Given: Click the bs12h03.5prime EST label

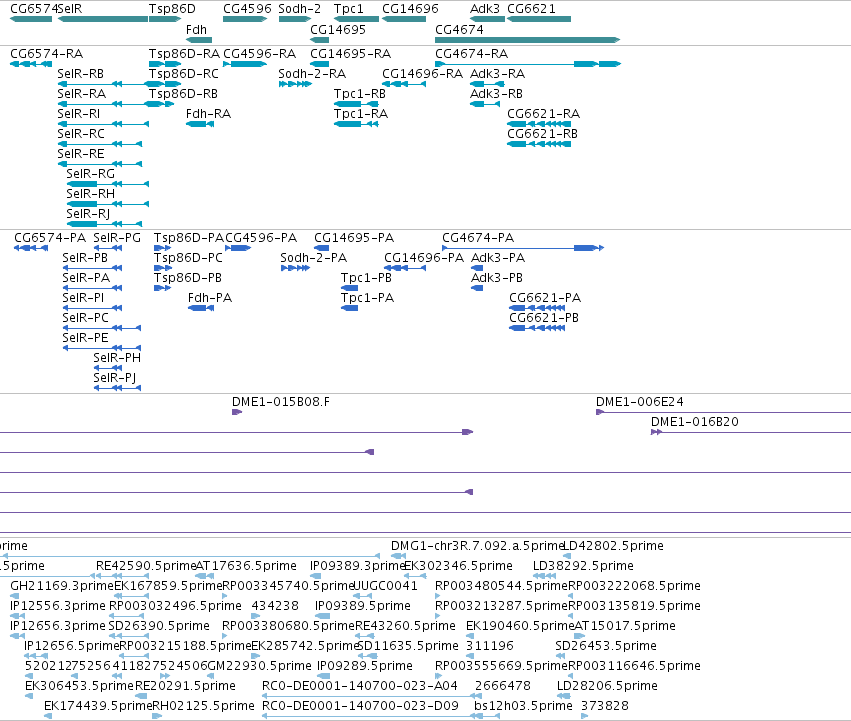Looking at the screenshot, I should 523,706.
